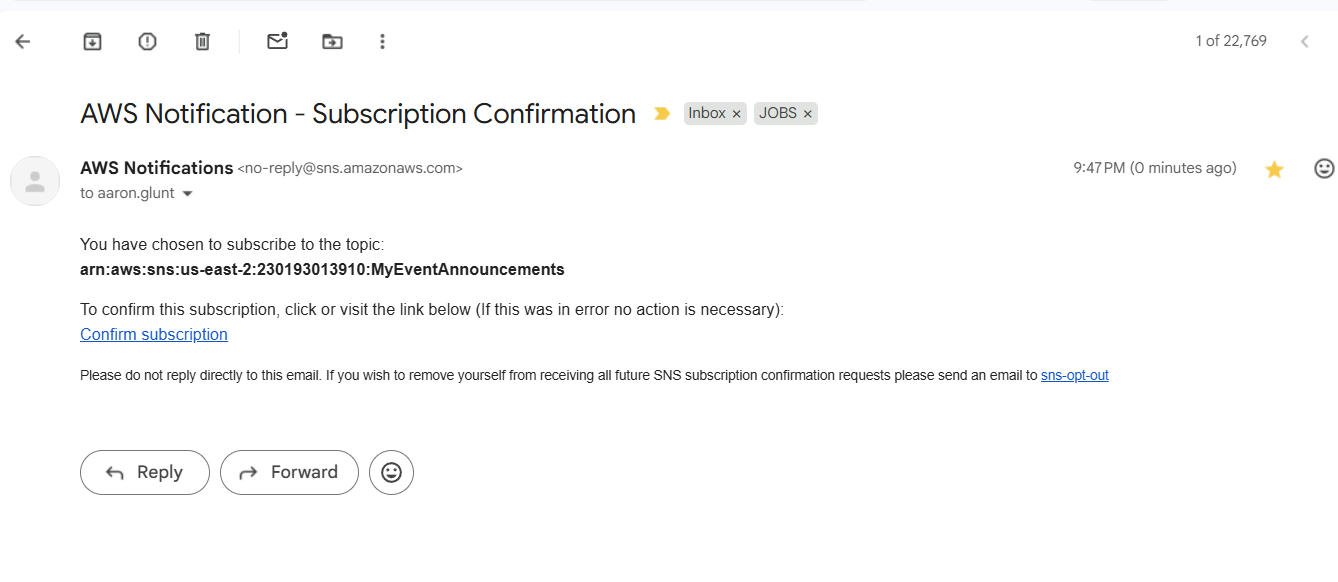Remove the JOBS label
The height and width of the screenshot is (582, 1338).
coord(807,113)
